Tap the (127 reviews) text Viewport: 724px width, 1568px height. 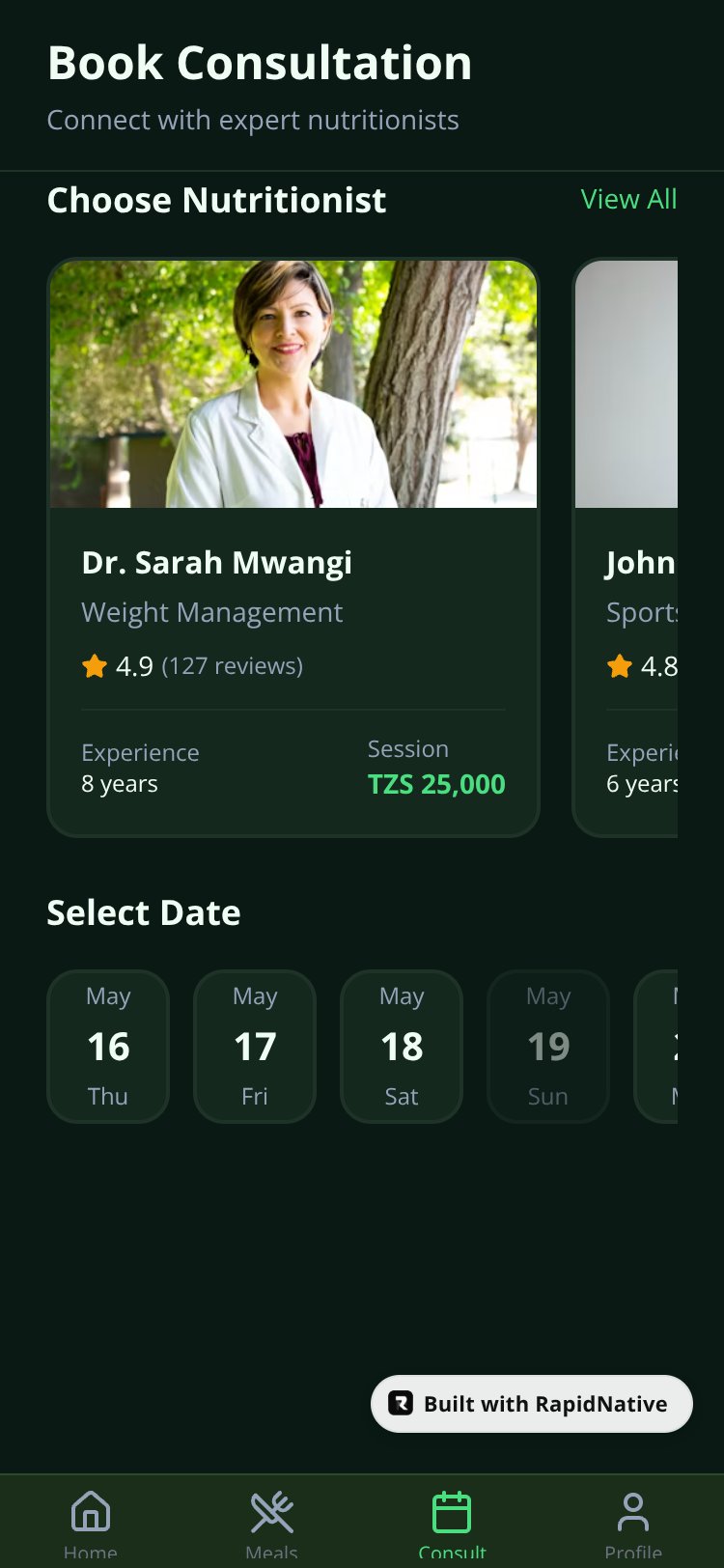pyautogui.click(x=233, y=665)
